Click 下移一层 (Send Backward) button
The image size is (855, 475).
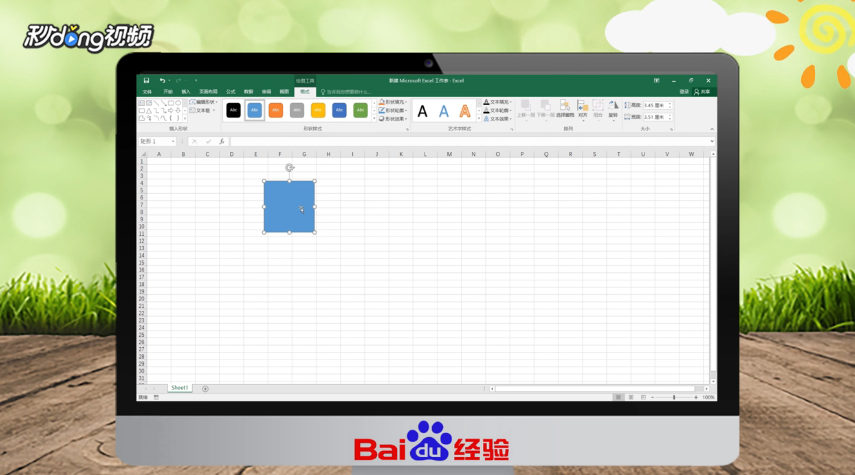coord(545,109)
